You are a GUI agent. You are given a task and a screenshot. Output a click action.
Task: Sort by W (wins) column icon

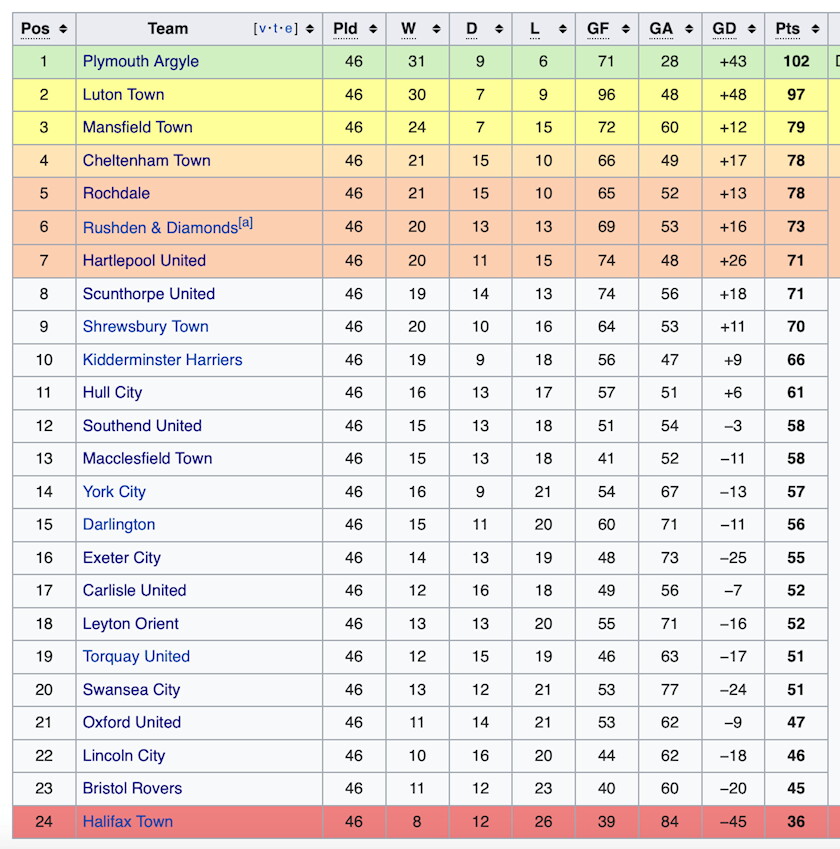point(435,29)
